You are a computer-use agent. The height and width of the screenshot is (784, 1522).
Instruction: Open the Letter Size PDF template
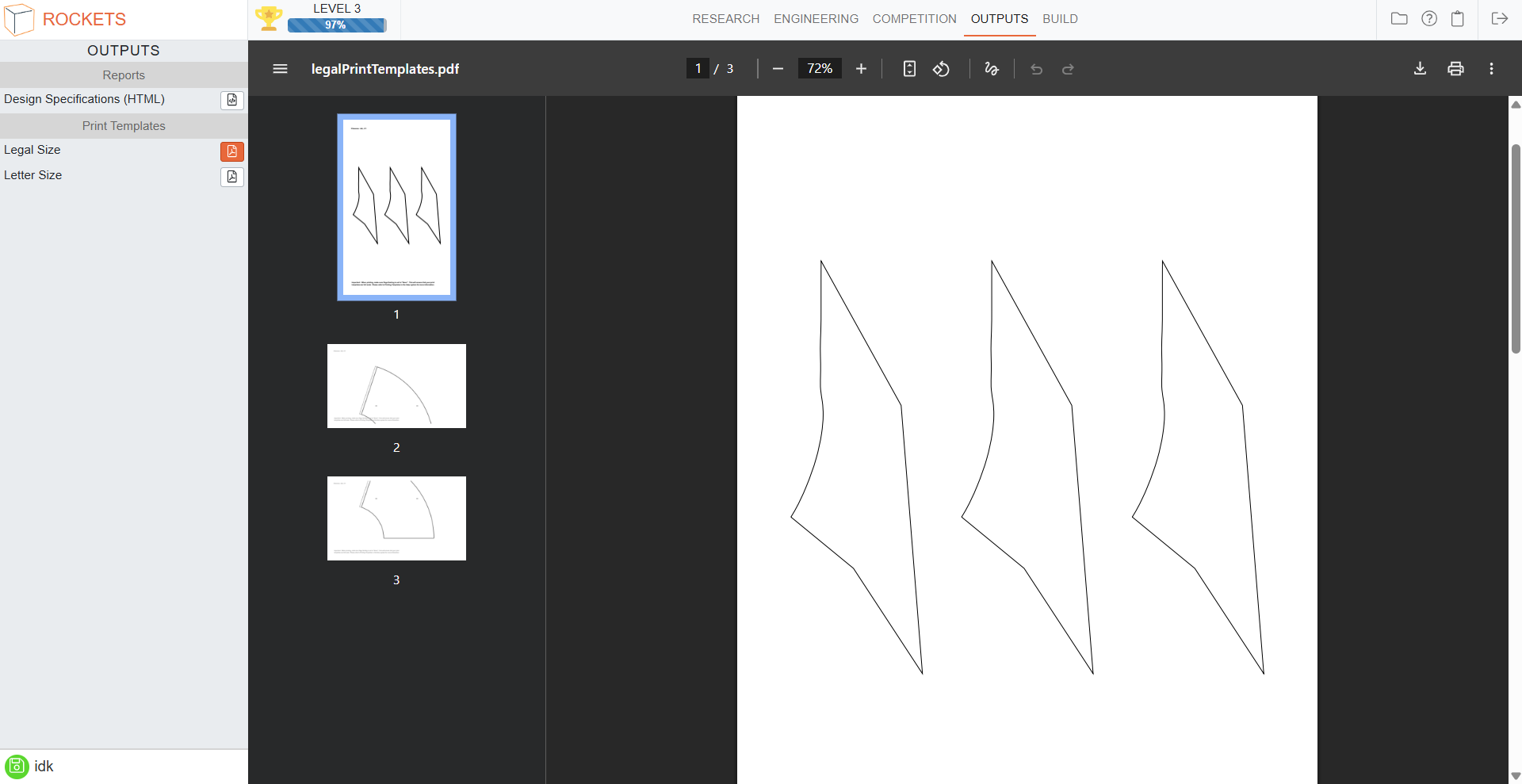231,177
